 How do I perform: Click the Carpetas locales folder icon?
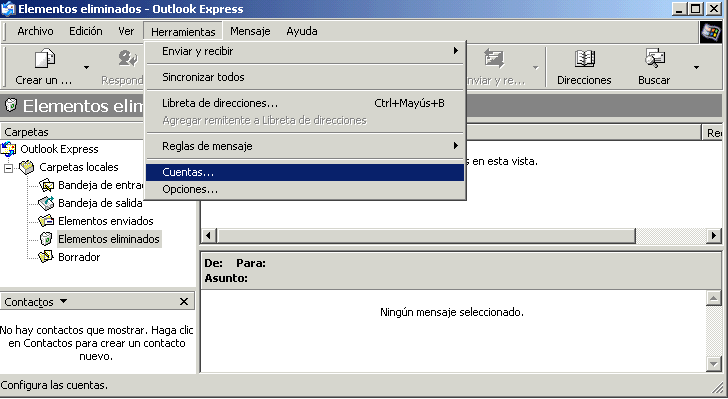coord(26,167)
